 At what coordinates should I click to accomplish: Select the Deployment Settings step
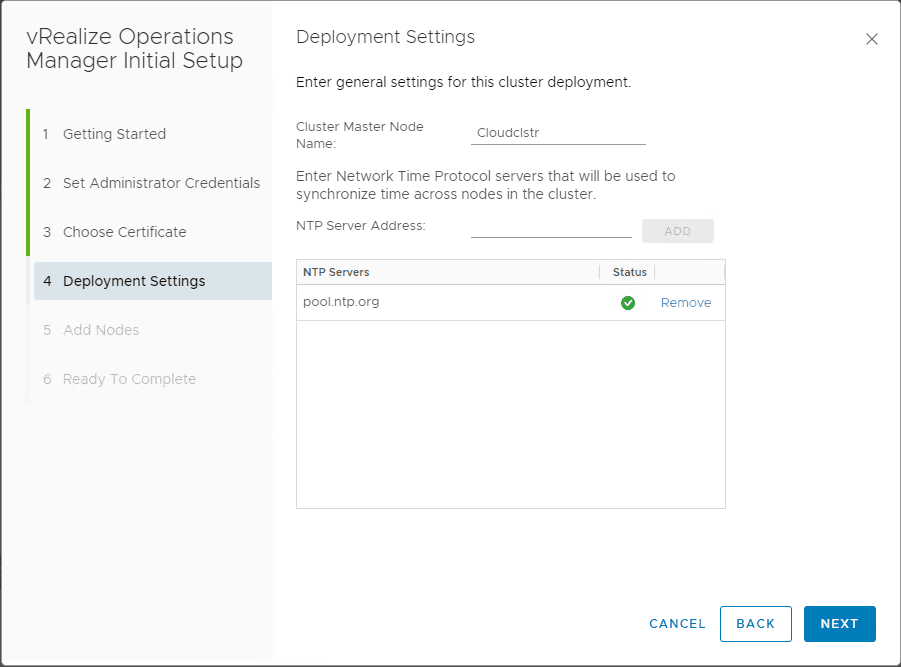point(134,281)
